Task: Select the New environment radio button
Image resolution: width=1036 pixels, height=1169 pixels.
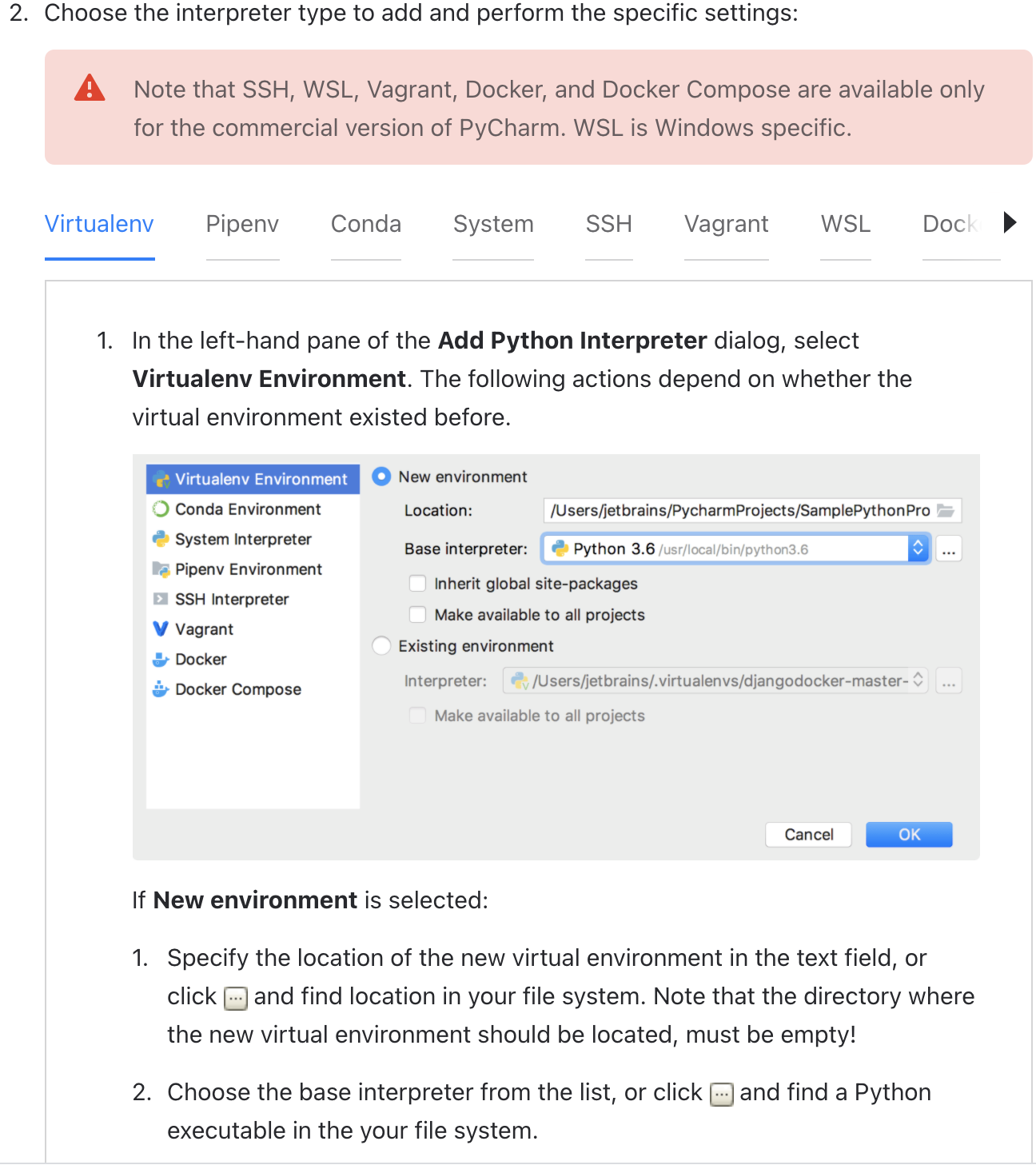Action: (382, 477)
